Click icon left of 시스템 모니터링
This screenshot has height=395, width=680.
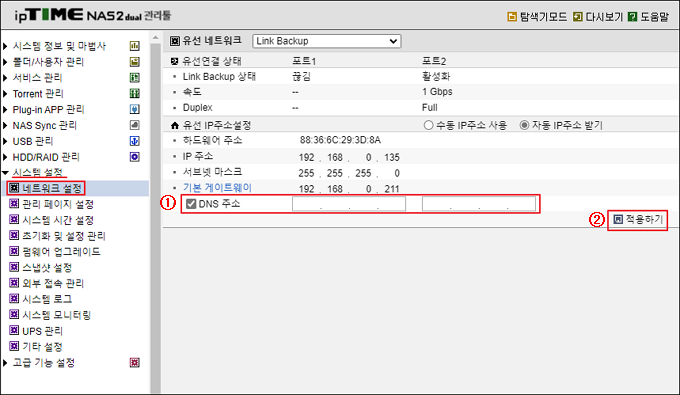[x=14, y=315]
